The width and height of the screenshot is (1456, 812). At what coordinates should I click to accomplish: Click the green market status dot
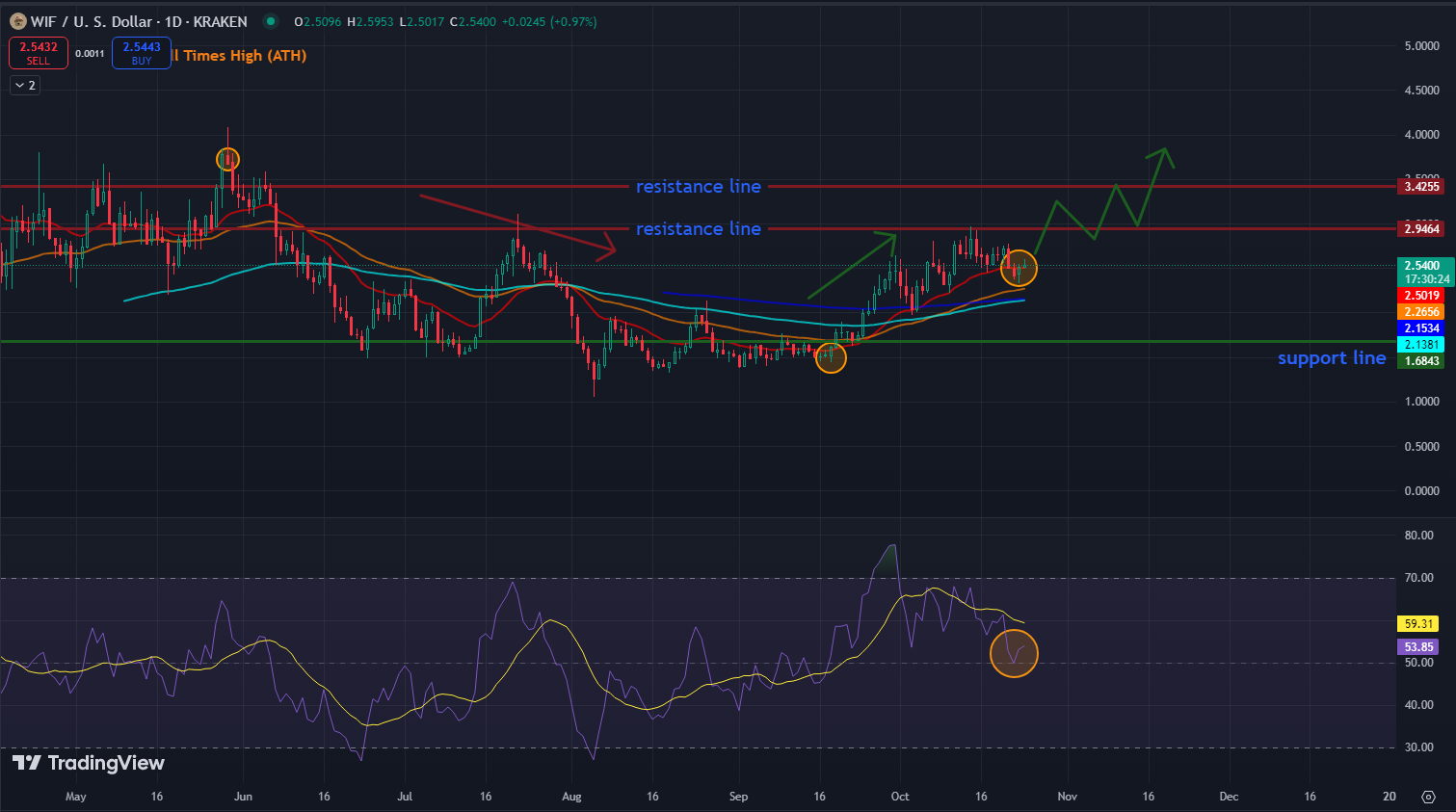tap(271, 21)
